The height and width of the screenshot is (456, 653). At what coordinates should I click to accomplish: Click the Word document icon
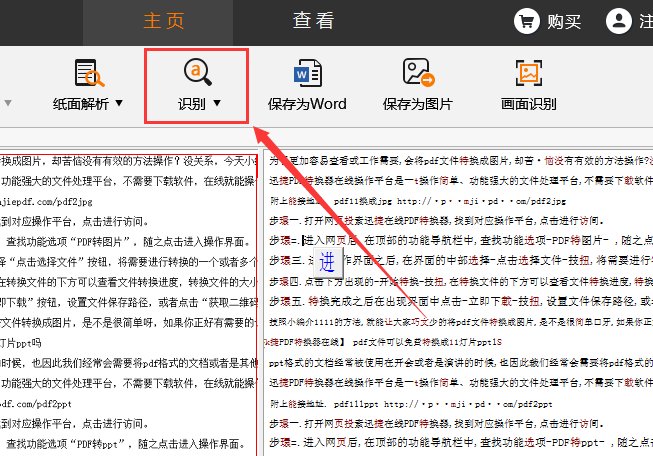[306, 74]
